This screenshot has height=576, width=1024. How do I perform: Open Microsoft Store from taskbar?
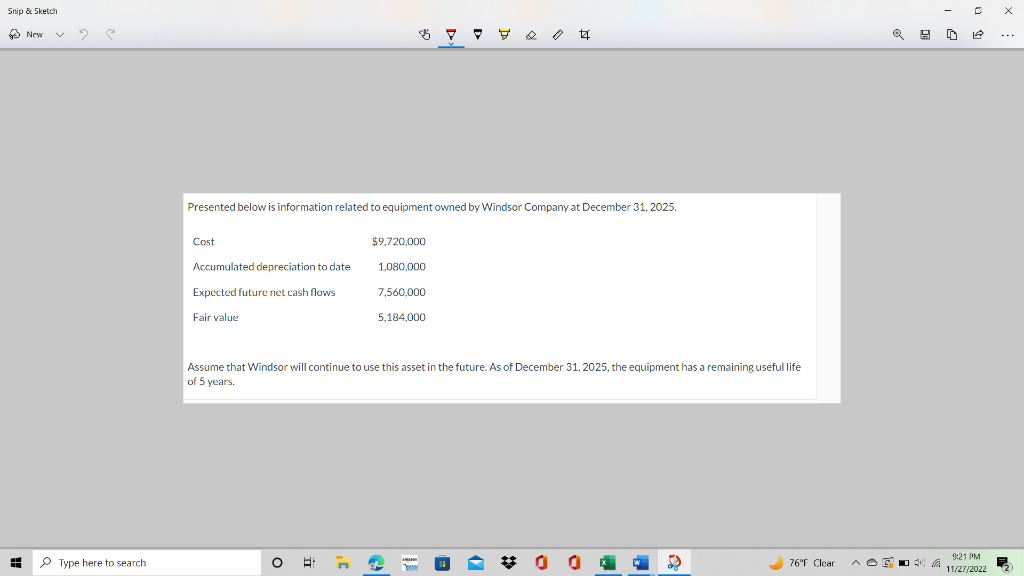tap(442, 562)
